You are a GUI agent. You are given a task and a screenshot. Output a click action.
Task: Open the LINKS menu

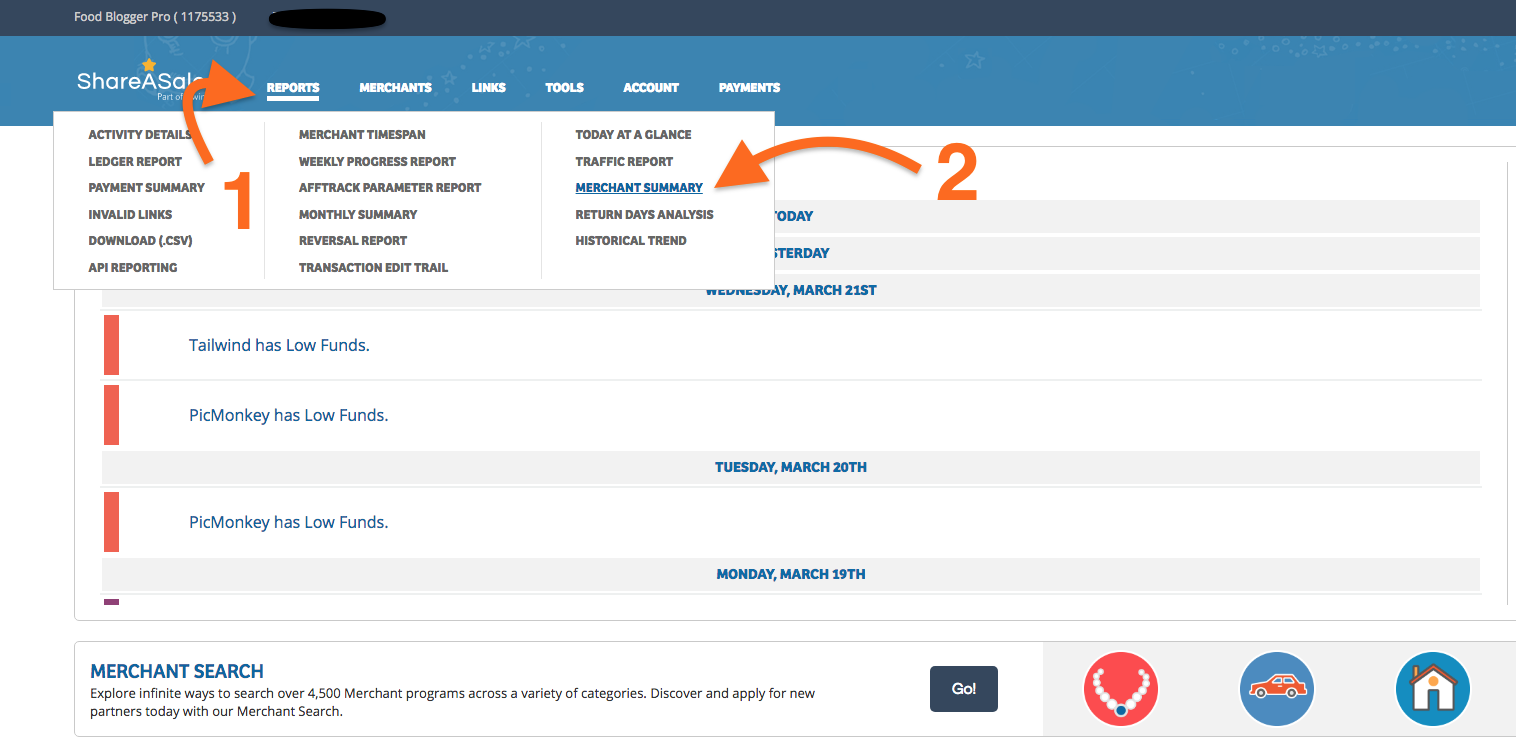pos(489,88)
